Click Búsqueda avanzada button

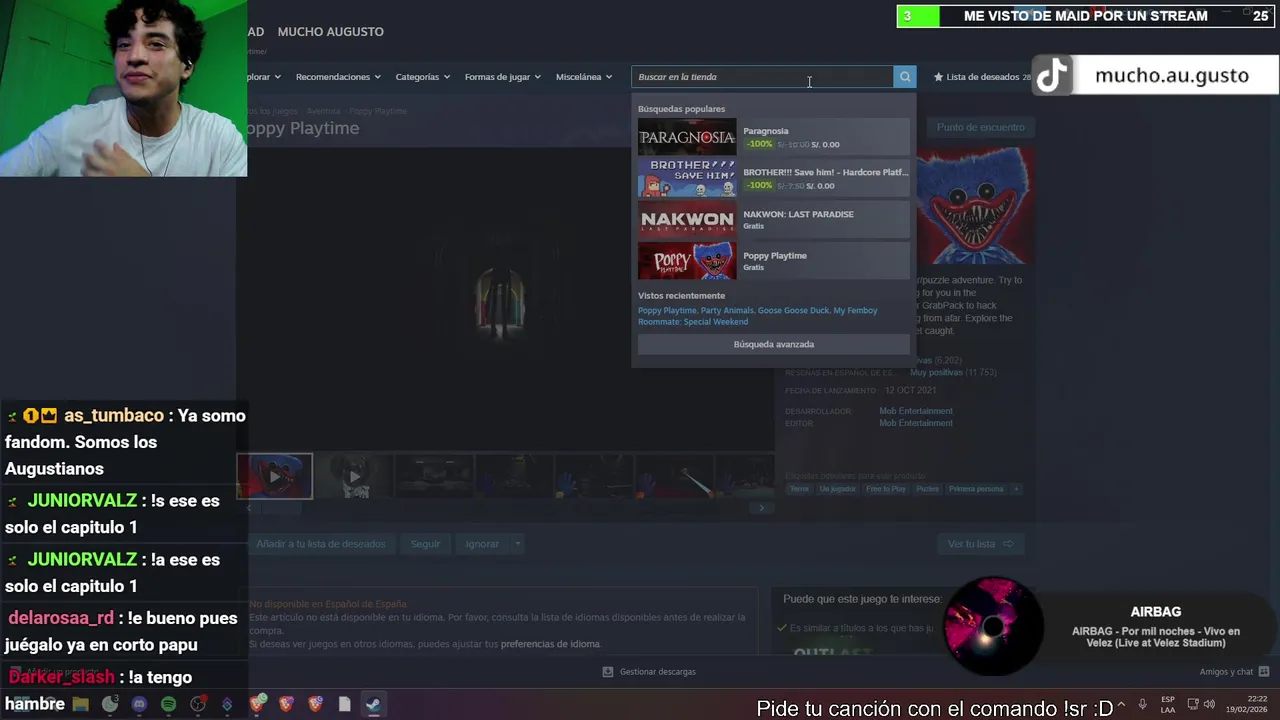[x=774, y=344]
